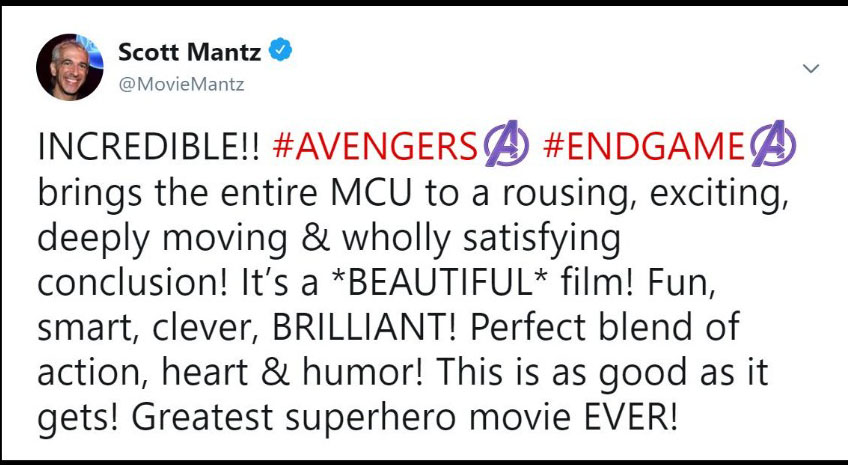Expand the tweet options chevron
The width and height of the screenshot is (848, 465).
click(811, 69)
